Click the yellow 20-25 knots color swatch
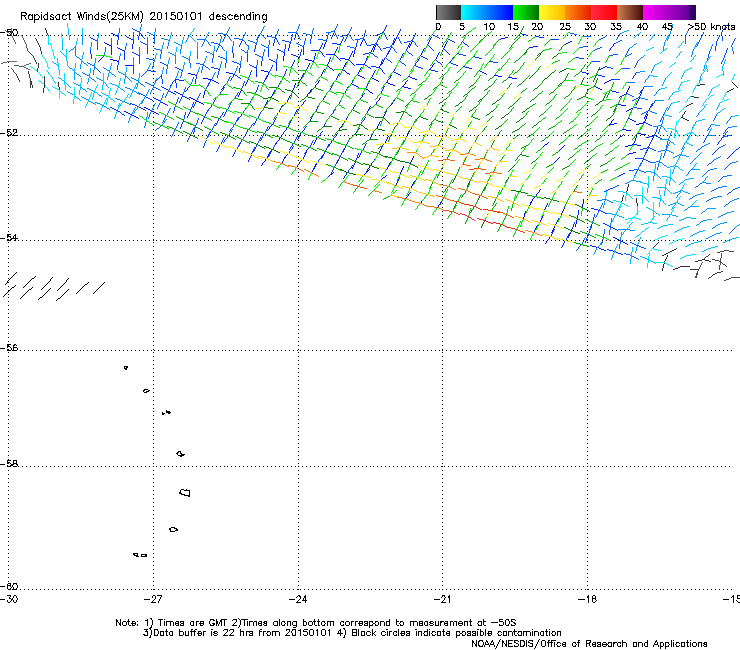740x650 pixels. 552,12
